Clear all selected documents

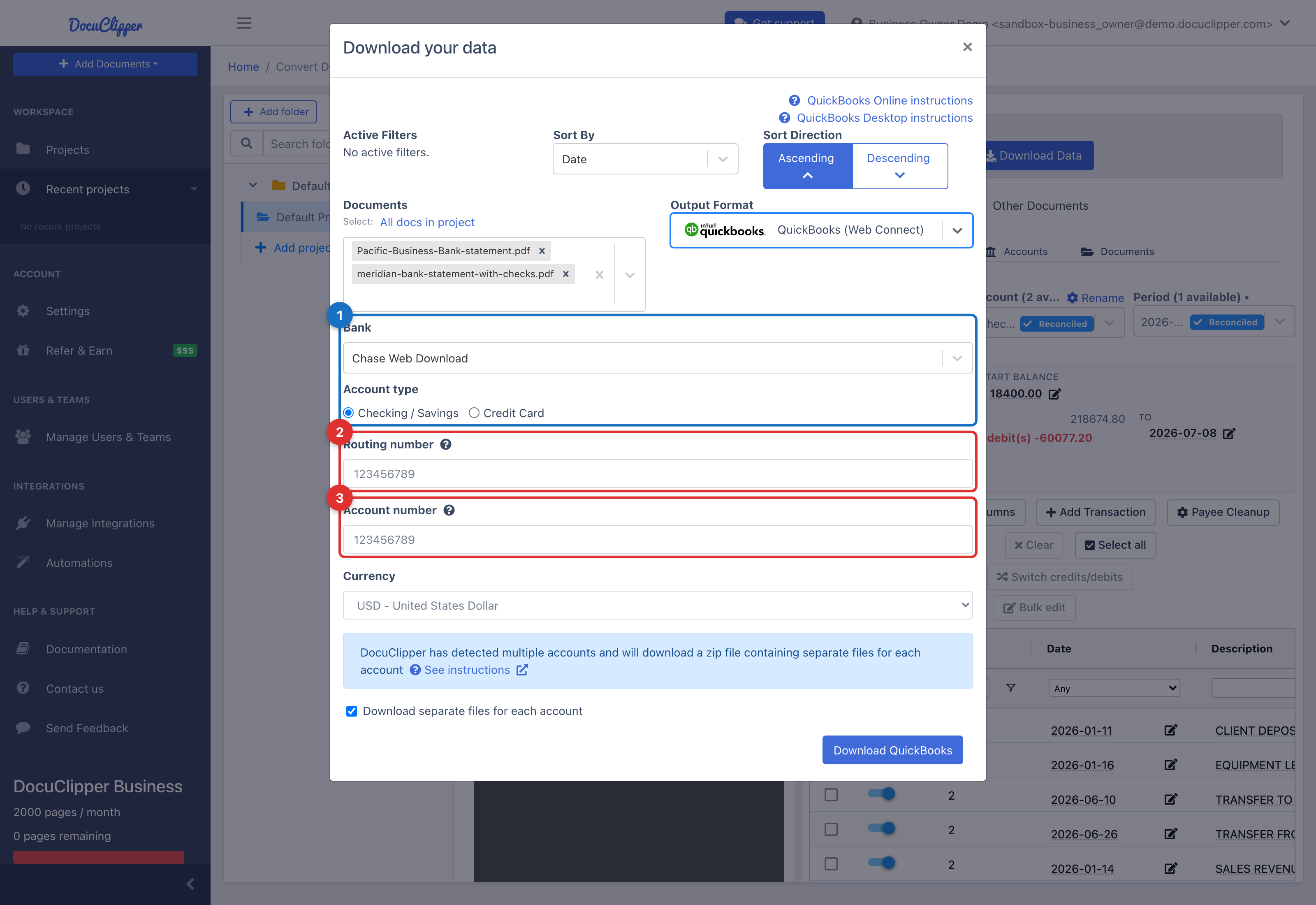coord(600,275)
